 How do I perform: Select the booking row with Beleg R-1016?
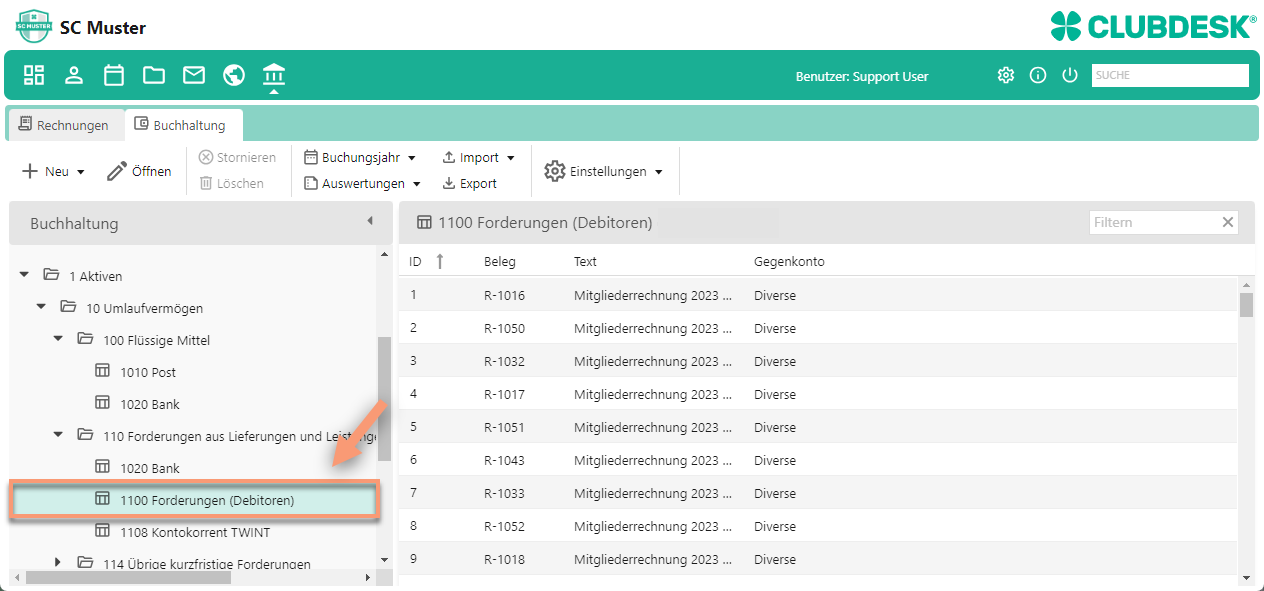[818, 295]
